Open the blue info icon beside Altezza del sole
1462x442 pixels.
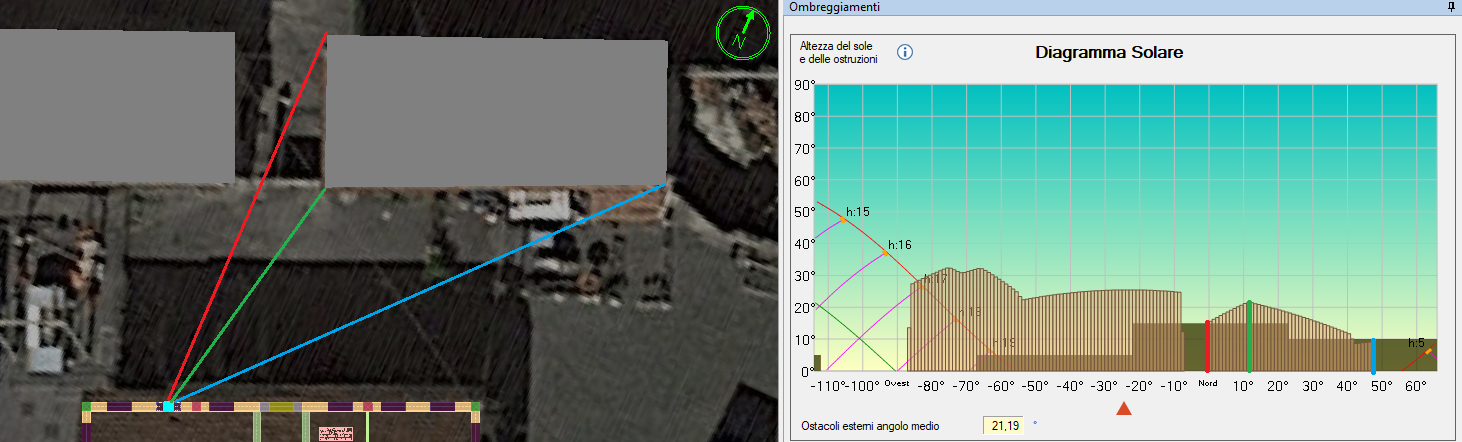(905, 52)
